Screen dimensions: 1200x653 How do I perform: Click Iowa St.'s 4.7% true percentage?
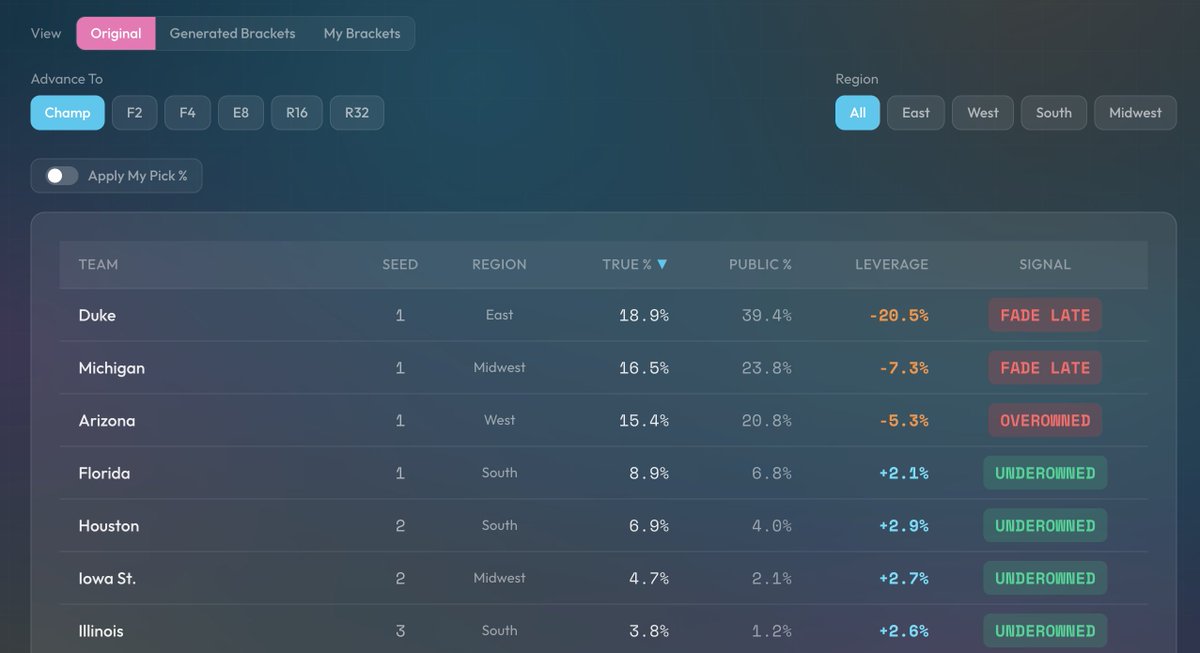click(648, 579)
